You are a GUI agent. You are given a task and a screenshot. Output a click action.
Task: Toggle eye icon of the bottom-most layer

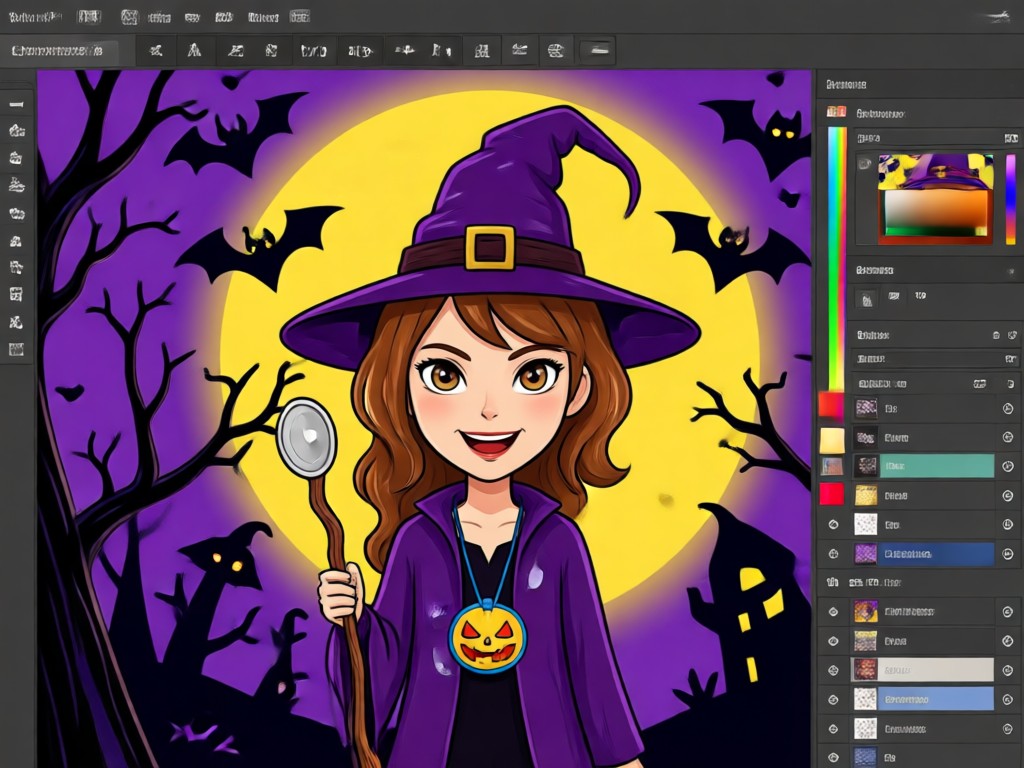coord(833,758)
